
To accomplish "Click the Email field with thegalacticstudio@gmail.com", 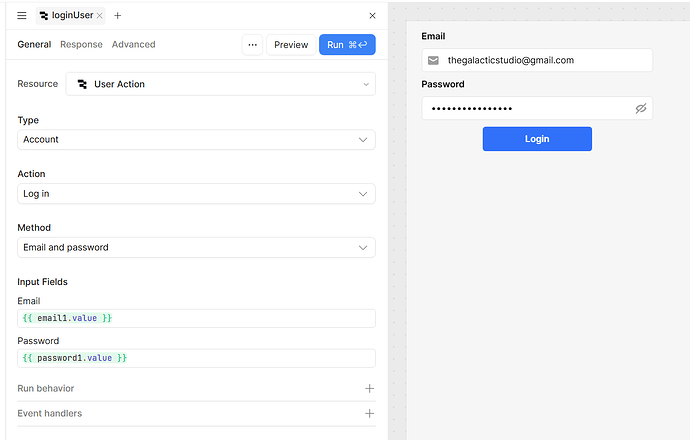I will tap(537, 60).
